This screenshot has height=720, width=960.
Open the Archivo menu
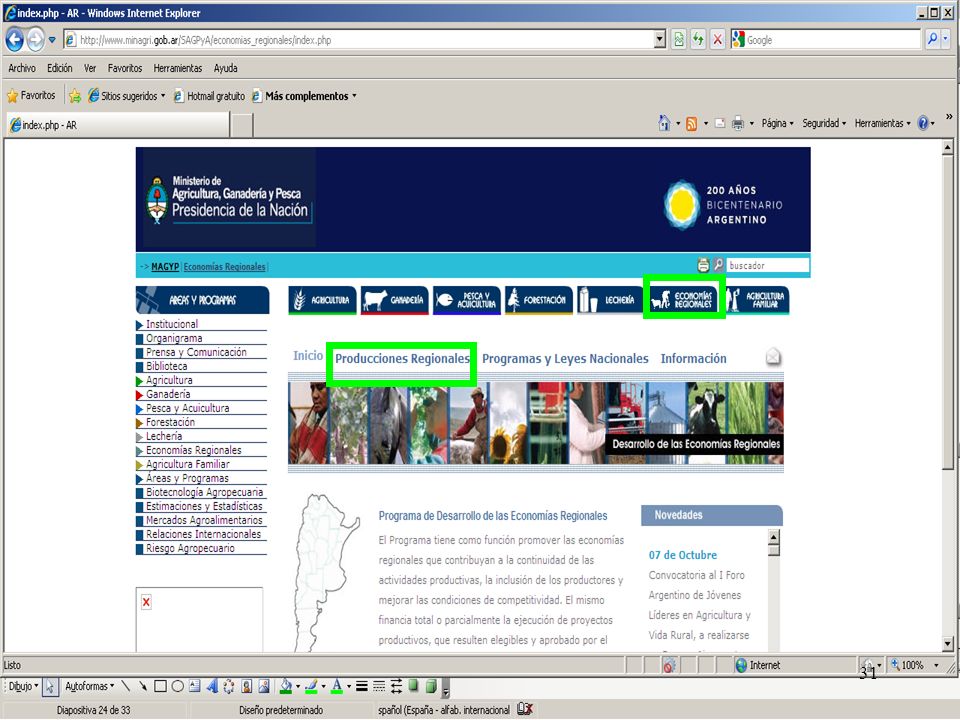(21, 68)
